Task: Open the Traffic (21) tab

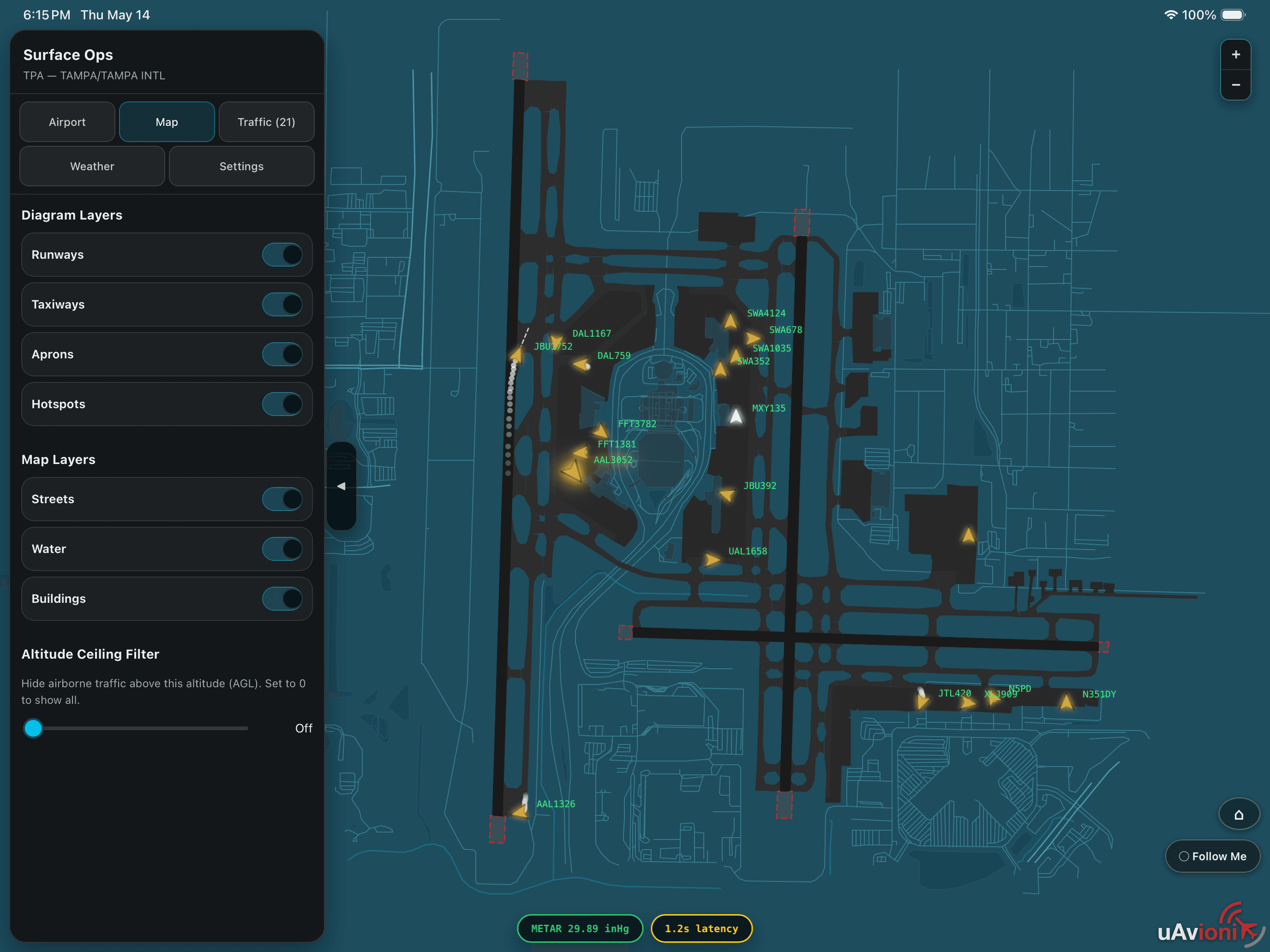Action: click(x=266, y=122)
